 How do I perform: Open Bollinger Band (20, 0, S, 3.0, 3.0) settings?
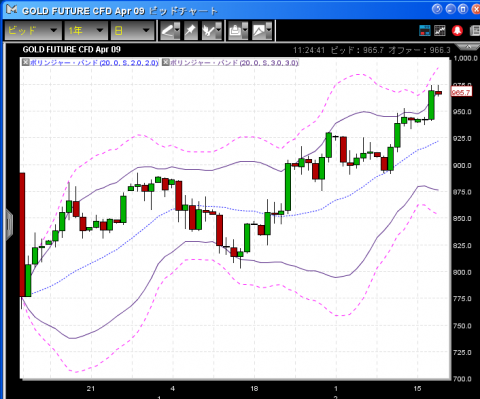click(234, 62)
